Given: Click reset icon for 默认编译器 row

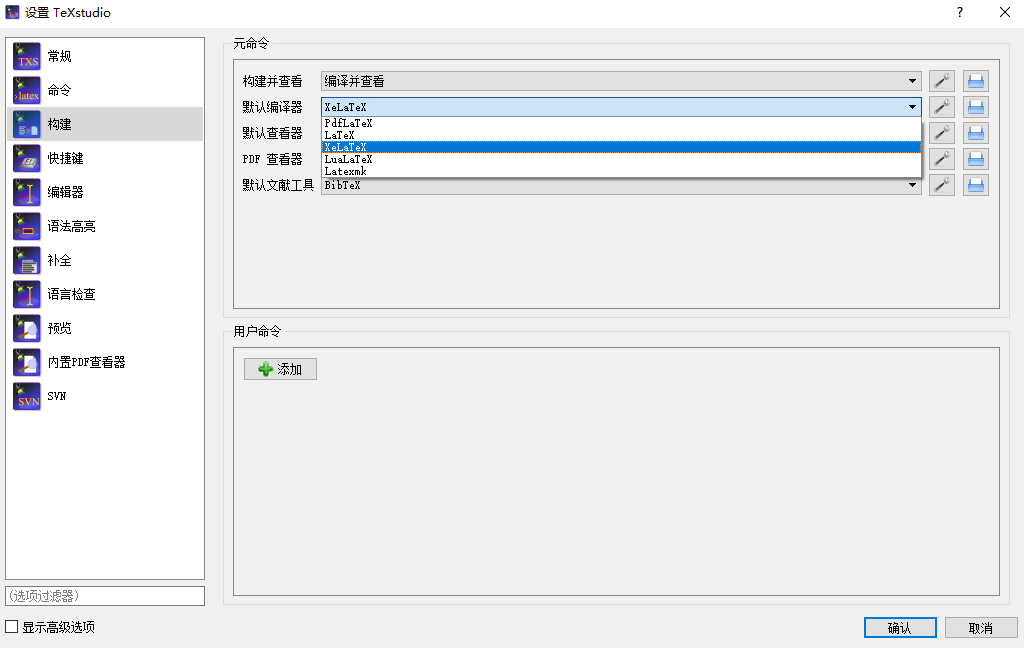Looking at the screenshot, I should pyautogui.click(x=976, y=107).
